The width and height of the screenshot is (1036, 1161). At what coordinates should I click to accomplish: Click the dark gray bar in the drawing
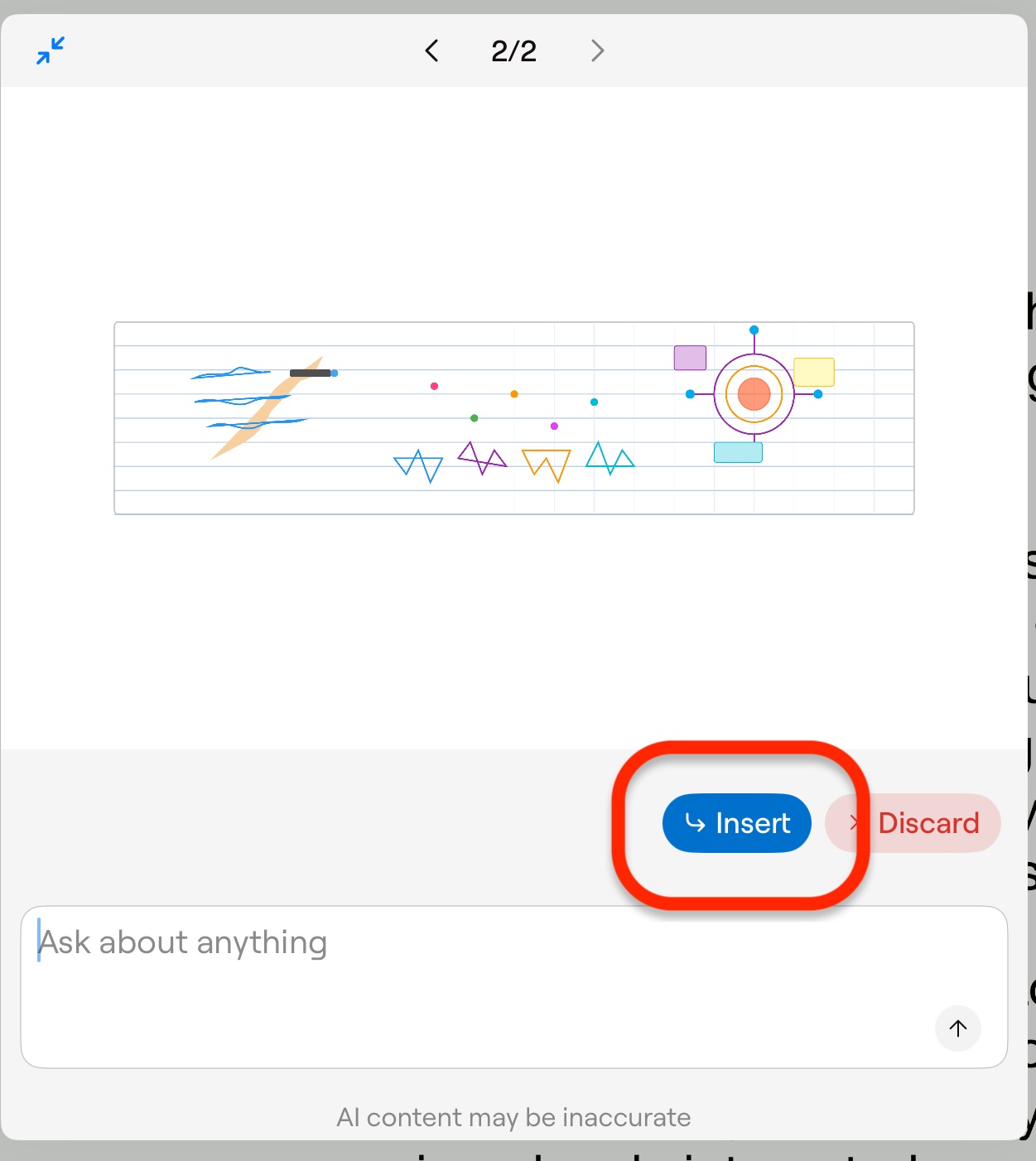310,373
